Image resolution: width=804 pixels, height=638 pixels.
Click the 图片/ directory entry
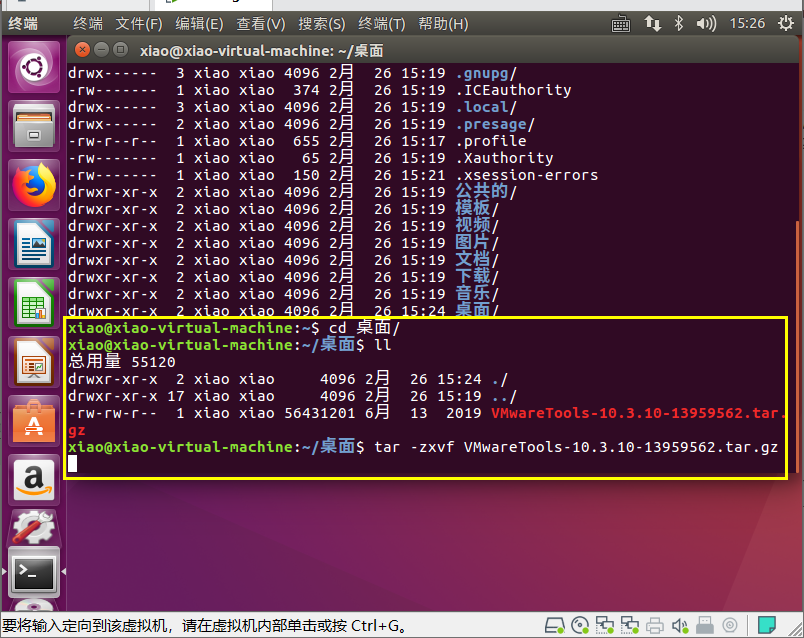pos(477,243)
